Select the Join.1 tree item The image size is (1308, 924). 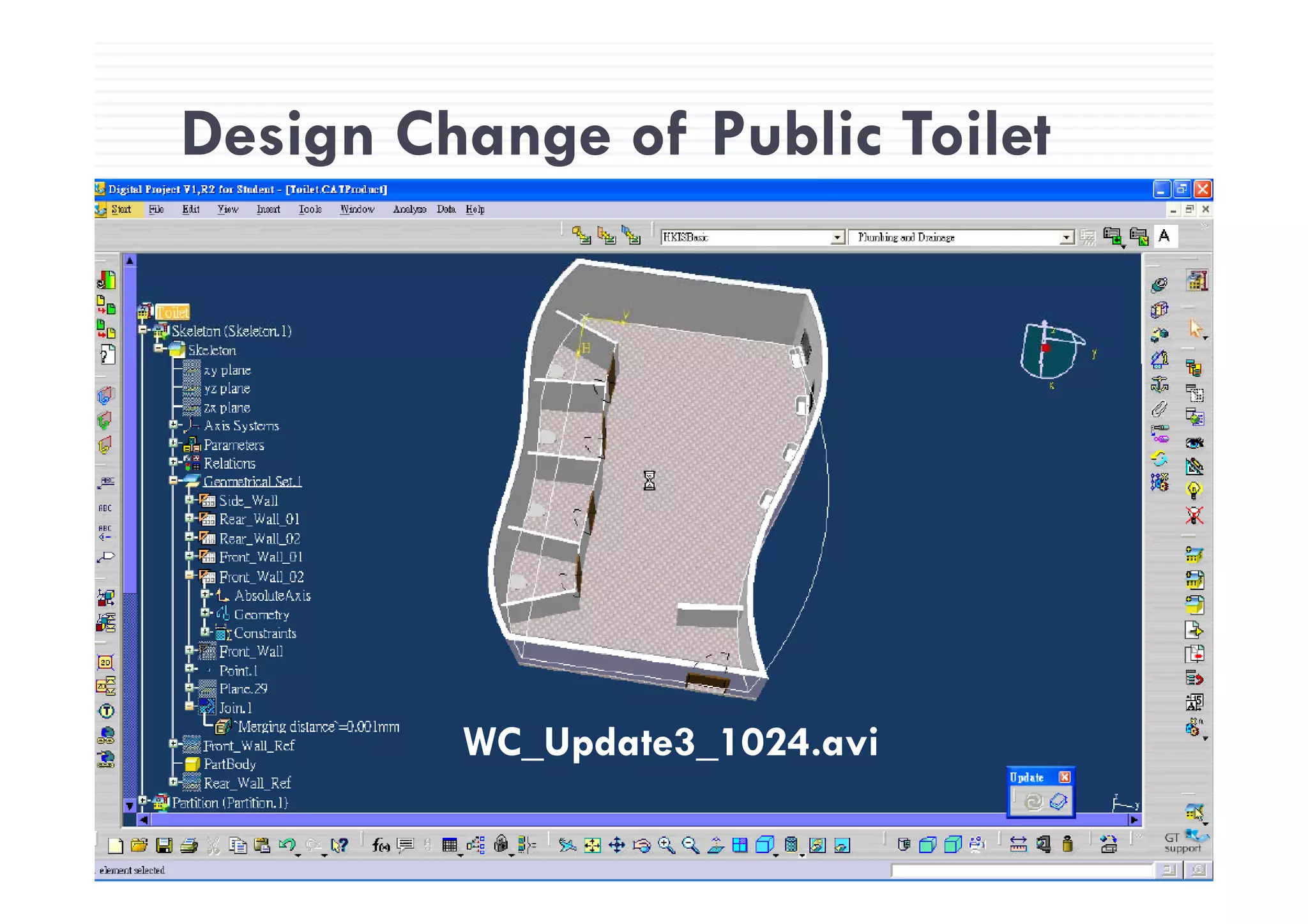[x=236, y=708]
